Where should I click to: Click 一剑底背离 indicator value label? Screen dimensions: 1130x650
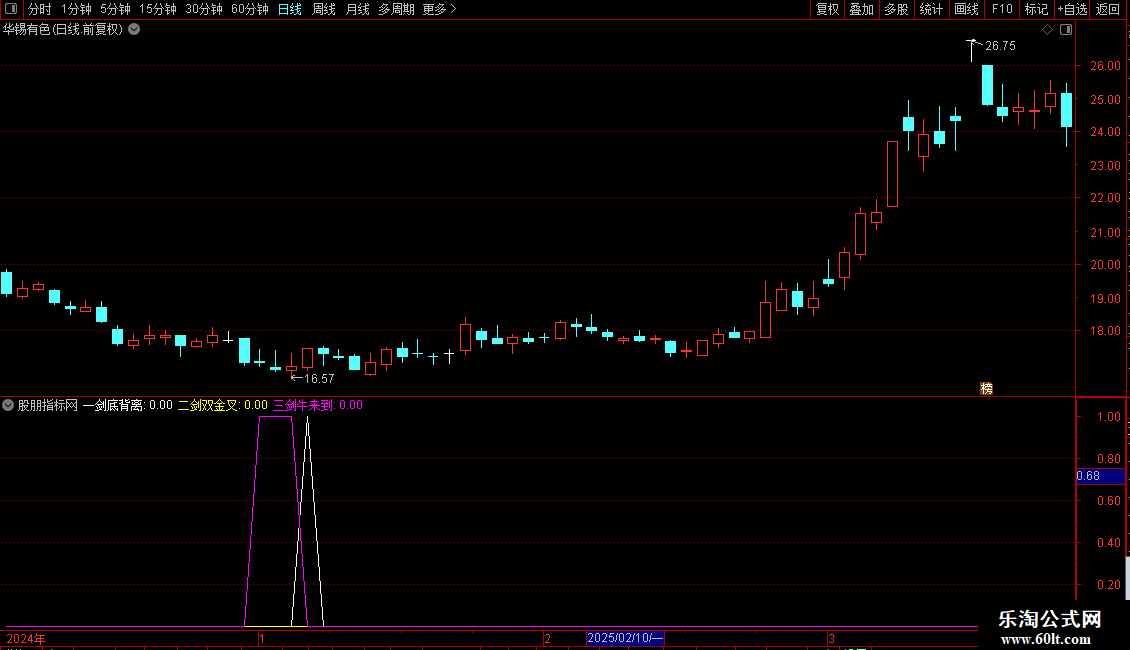128,405
